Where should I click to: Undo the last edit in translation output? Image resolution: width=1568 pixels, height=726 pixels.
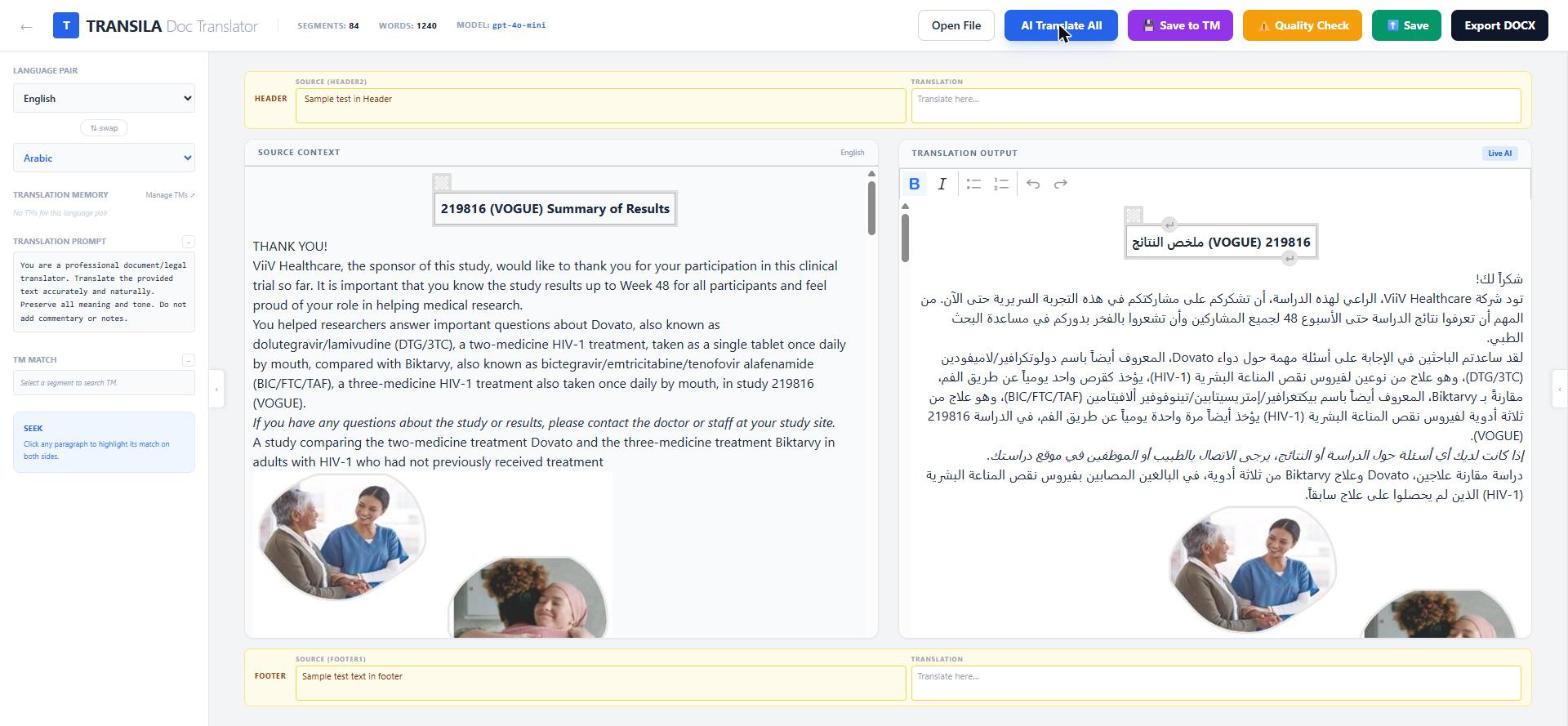tap(1033, 184)
